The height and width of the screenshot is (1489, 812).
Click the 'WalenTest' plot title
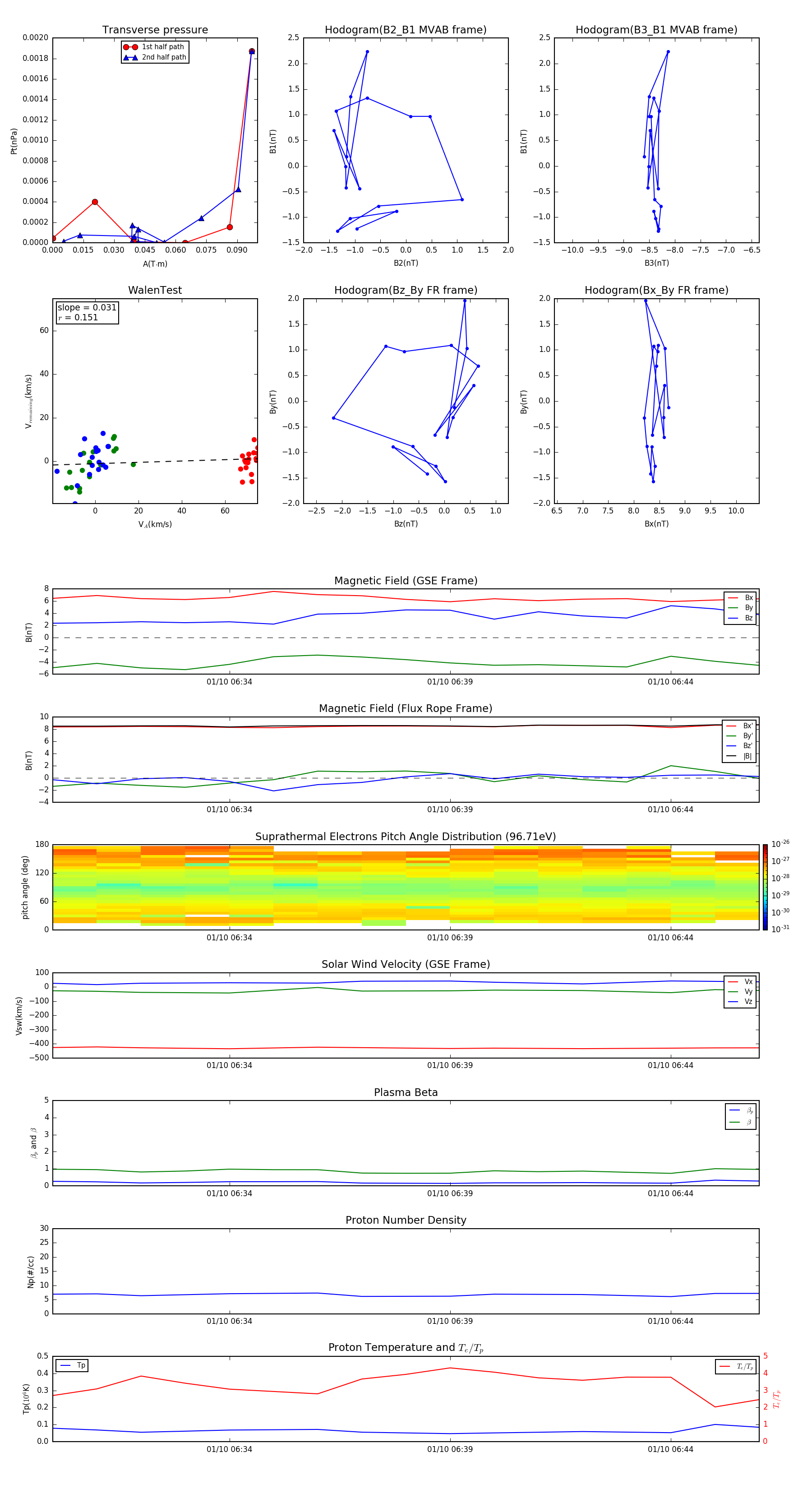(x=155, y=290)
